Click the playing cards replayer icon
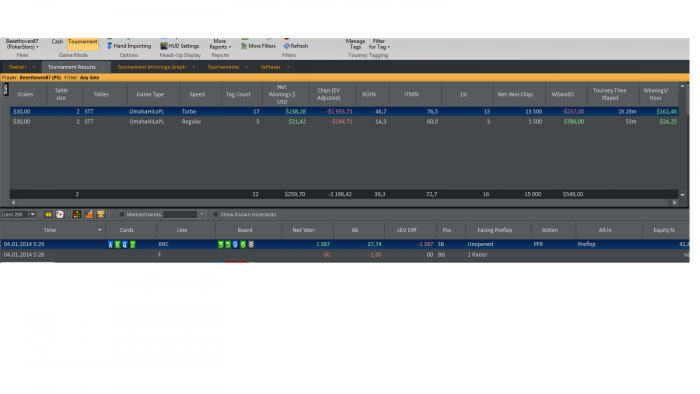Screen dimensions: 700x394 pyautogui.click(x=60, y=215)
